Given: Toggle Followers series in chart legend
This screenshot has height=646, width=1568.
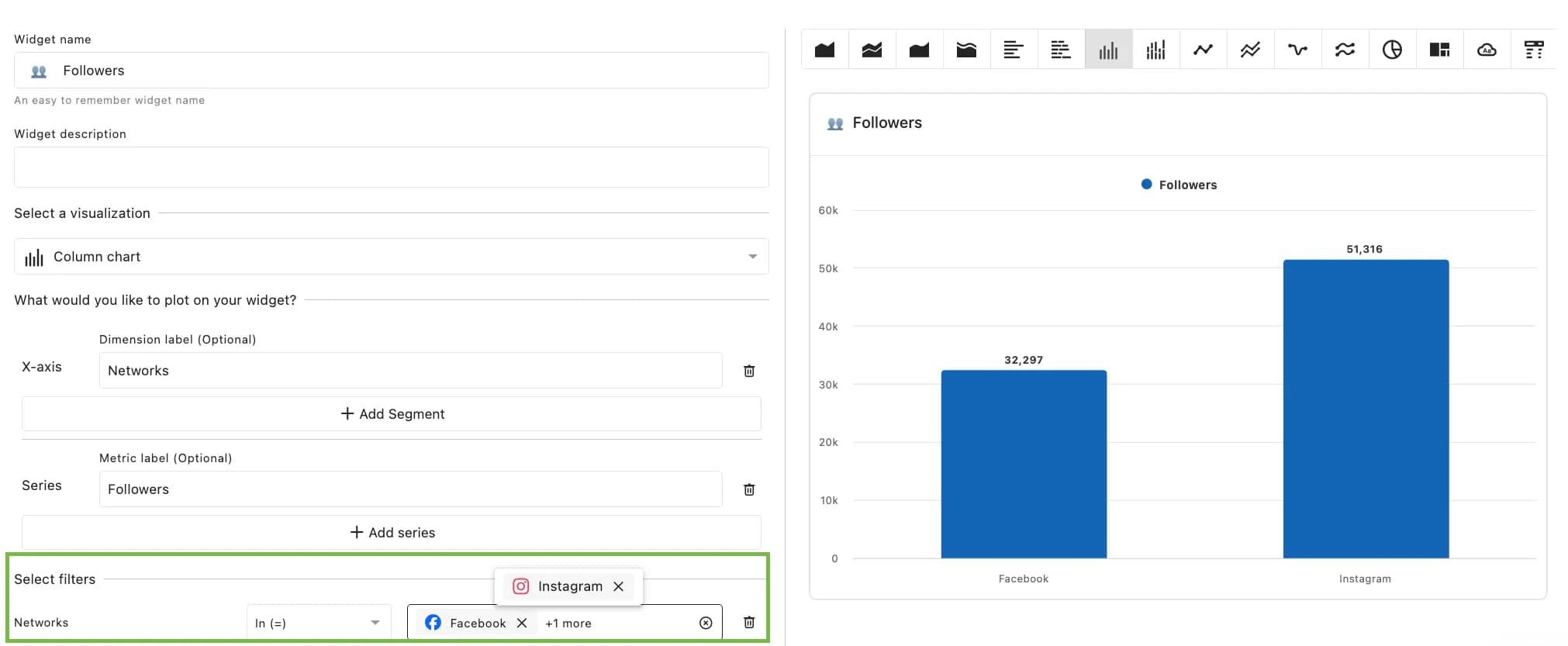Looking at the screenshot, I should tap(1179, 185).
